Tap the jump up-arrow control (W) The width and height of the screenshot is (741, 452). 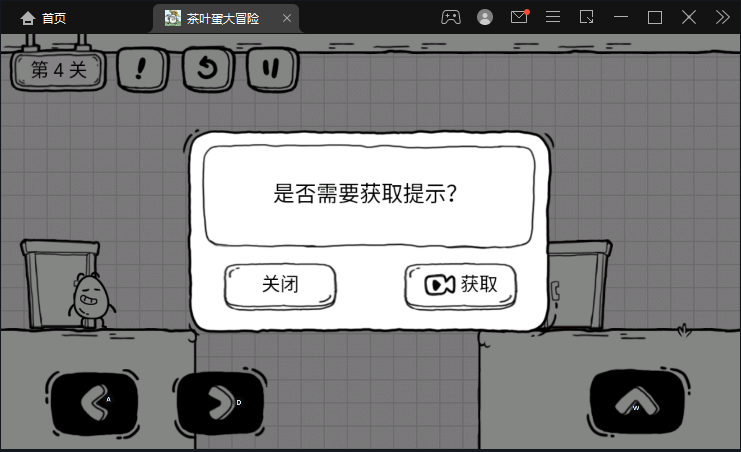638,402
